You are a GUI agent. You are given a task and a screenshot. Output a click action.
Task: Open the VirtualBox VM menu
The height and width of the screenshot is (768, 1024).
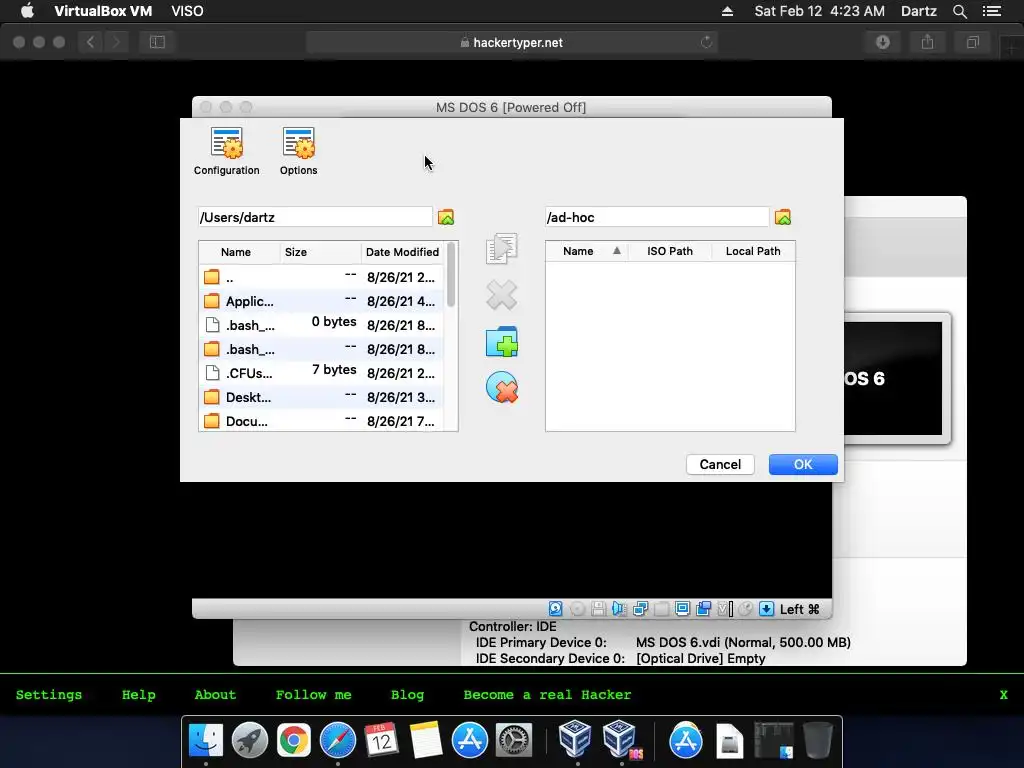coord(103,11)
